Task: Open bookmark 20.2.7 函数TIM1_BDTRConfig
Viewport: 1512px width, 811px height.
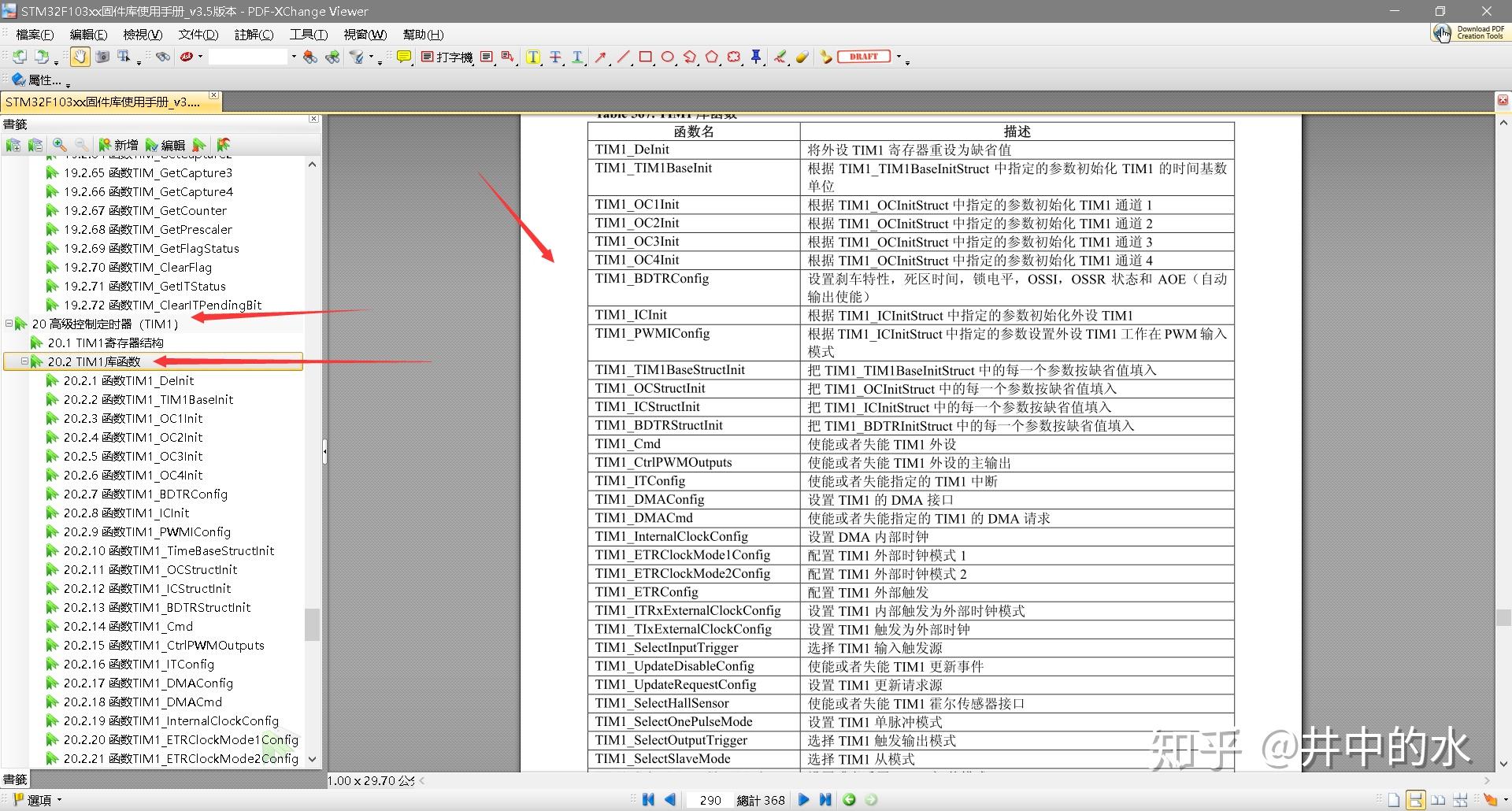Action: [x=146, y=494]
